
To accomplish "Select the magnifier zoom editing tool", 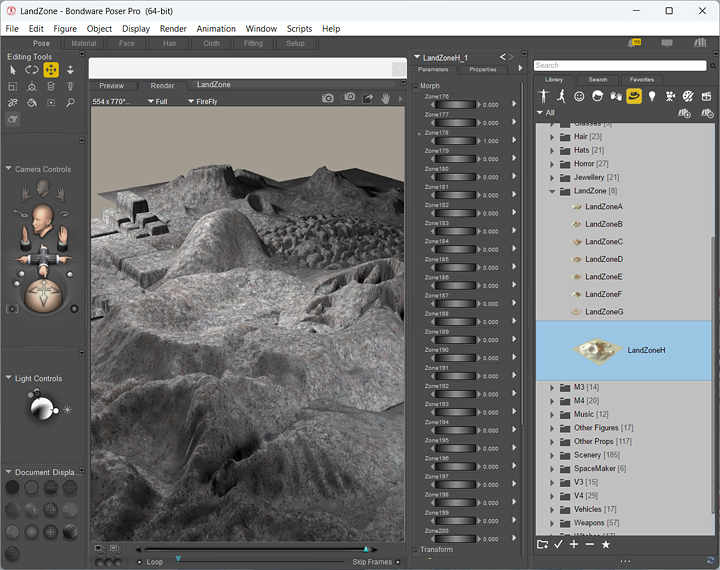I will (70, 103).
